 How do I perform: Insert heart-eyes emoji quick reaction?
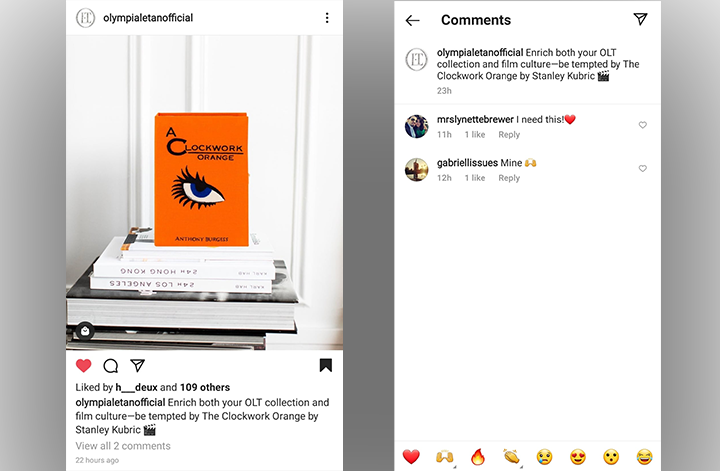pos(578,457)
